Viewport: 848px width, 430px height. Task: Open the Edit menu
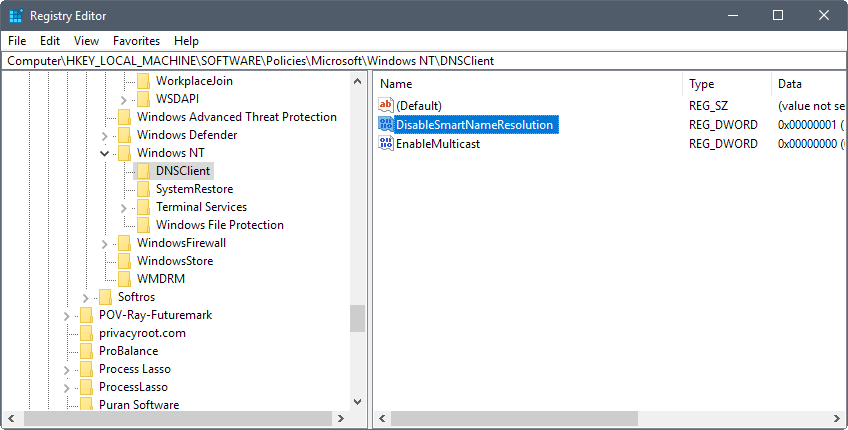(x=50, y=41)
